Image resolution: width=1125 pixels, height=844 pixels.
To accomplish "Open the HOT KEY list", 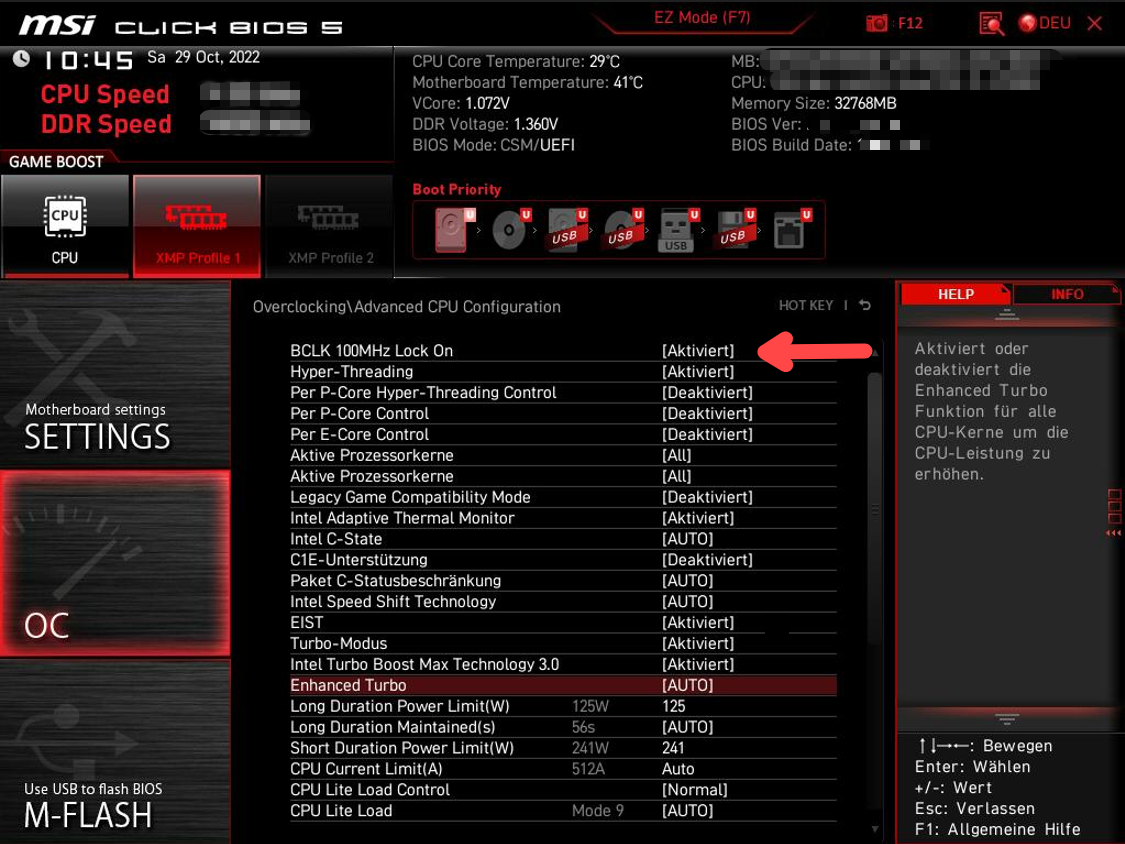I will coord(806,305).
